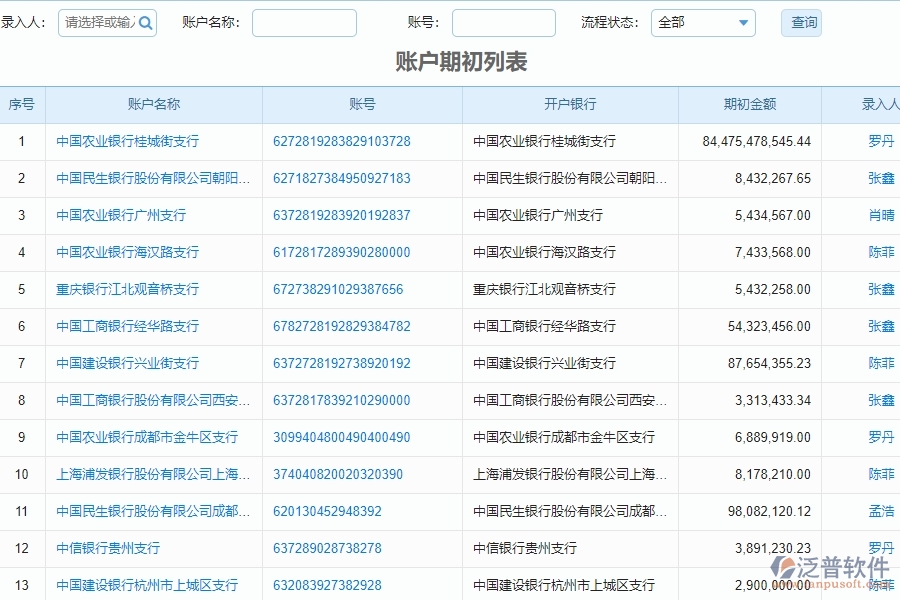Open account 上海浦发银行股份有限公司上海 row
Screen dimensions: 900x600
coord(151,474)
